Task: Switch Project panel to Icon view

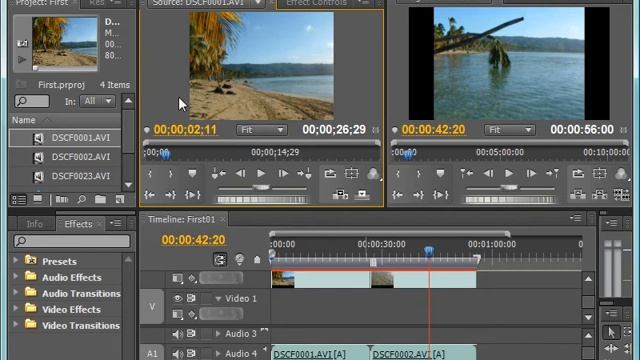Action: tap(38, 199)
